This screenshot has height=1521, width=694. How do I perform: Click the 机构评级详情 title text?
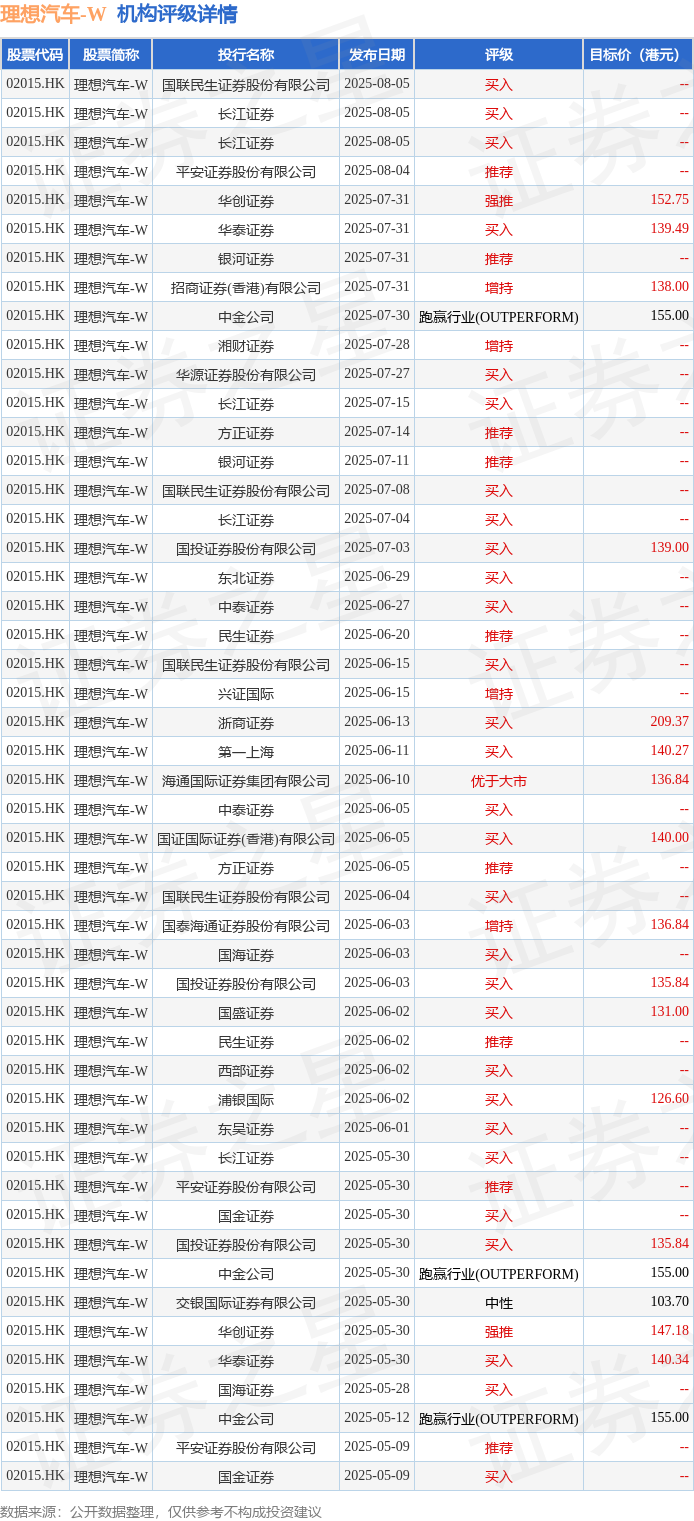coord(177,14)
